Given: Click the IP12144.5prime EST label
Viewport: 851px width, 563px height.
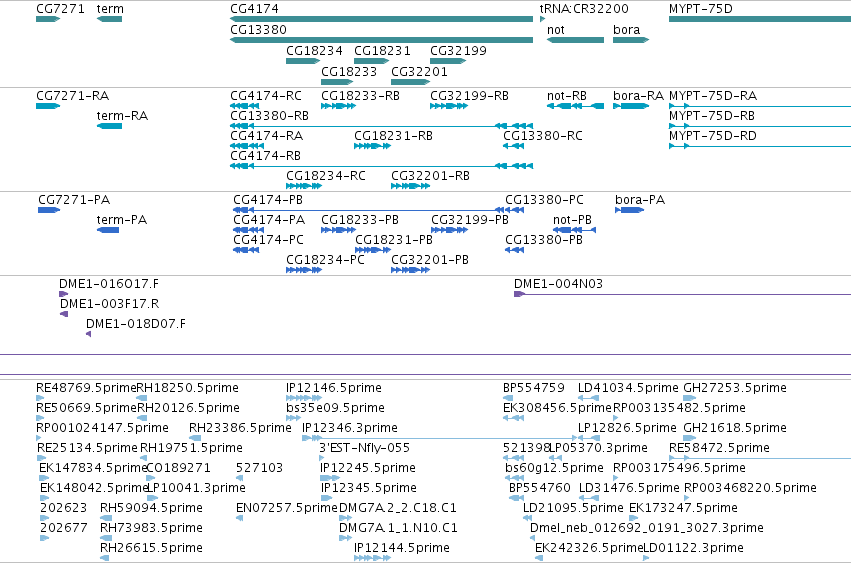Looking at the screenshot, I should [402, 548].
